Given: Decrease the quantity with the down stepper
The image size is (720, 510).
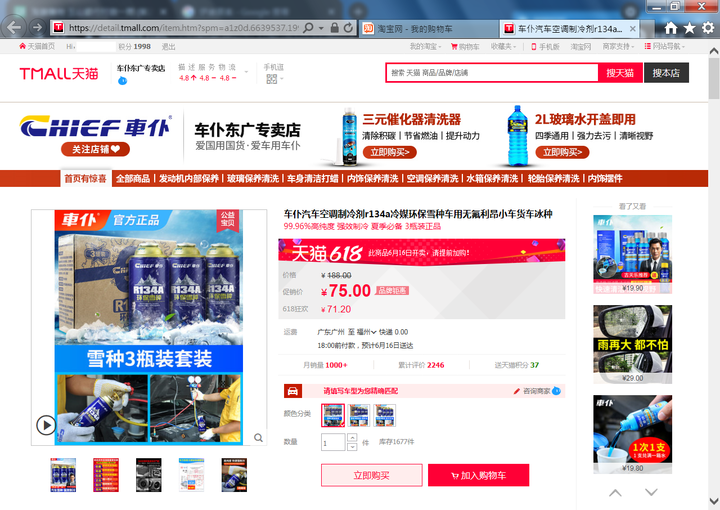Looking at the screenshot, I should pos(352,447).
